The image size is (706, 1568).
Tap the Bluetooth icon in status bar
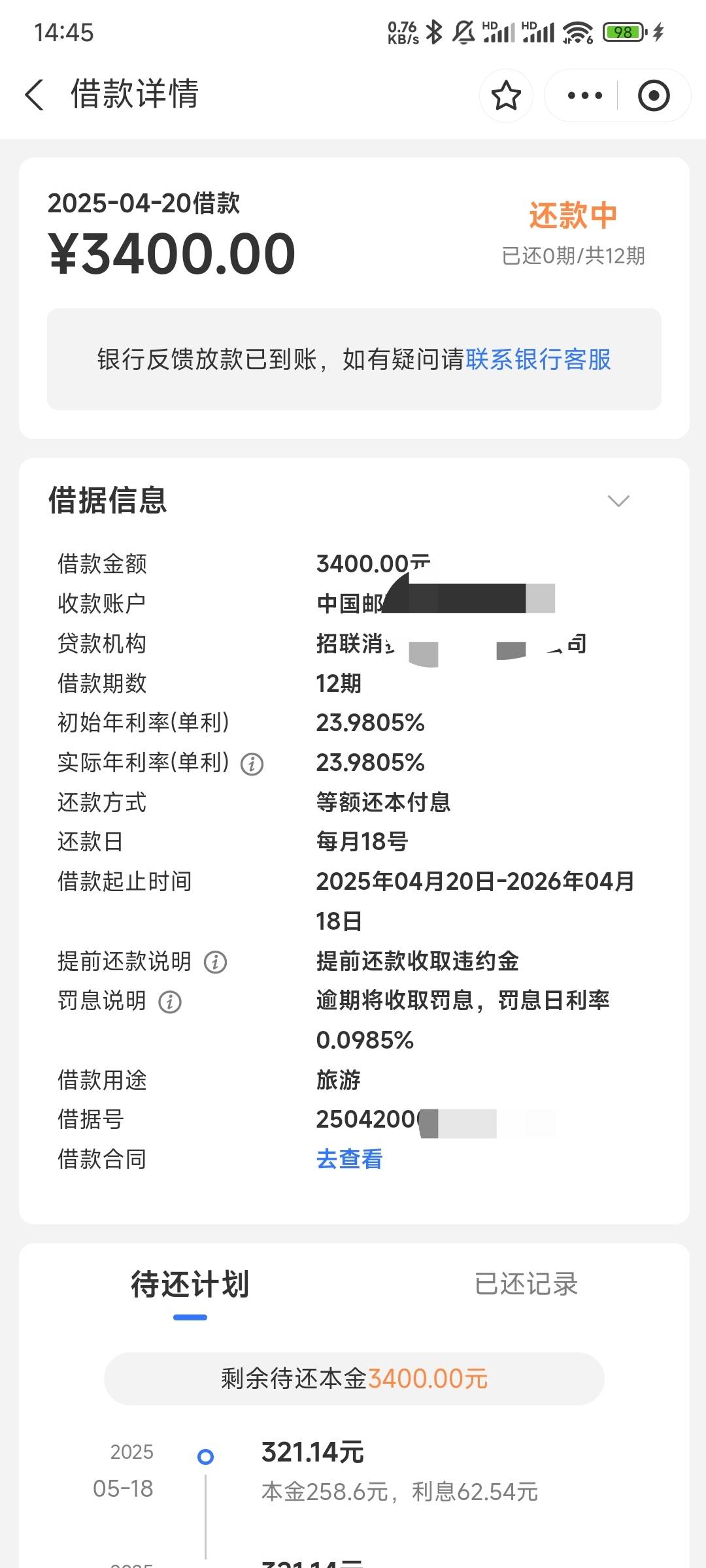click(433, 31)
